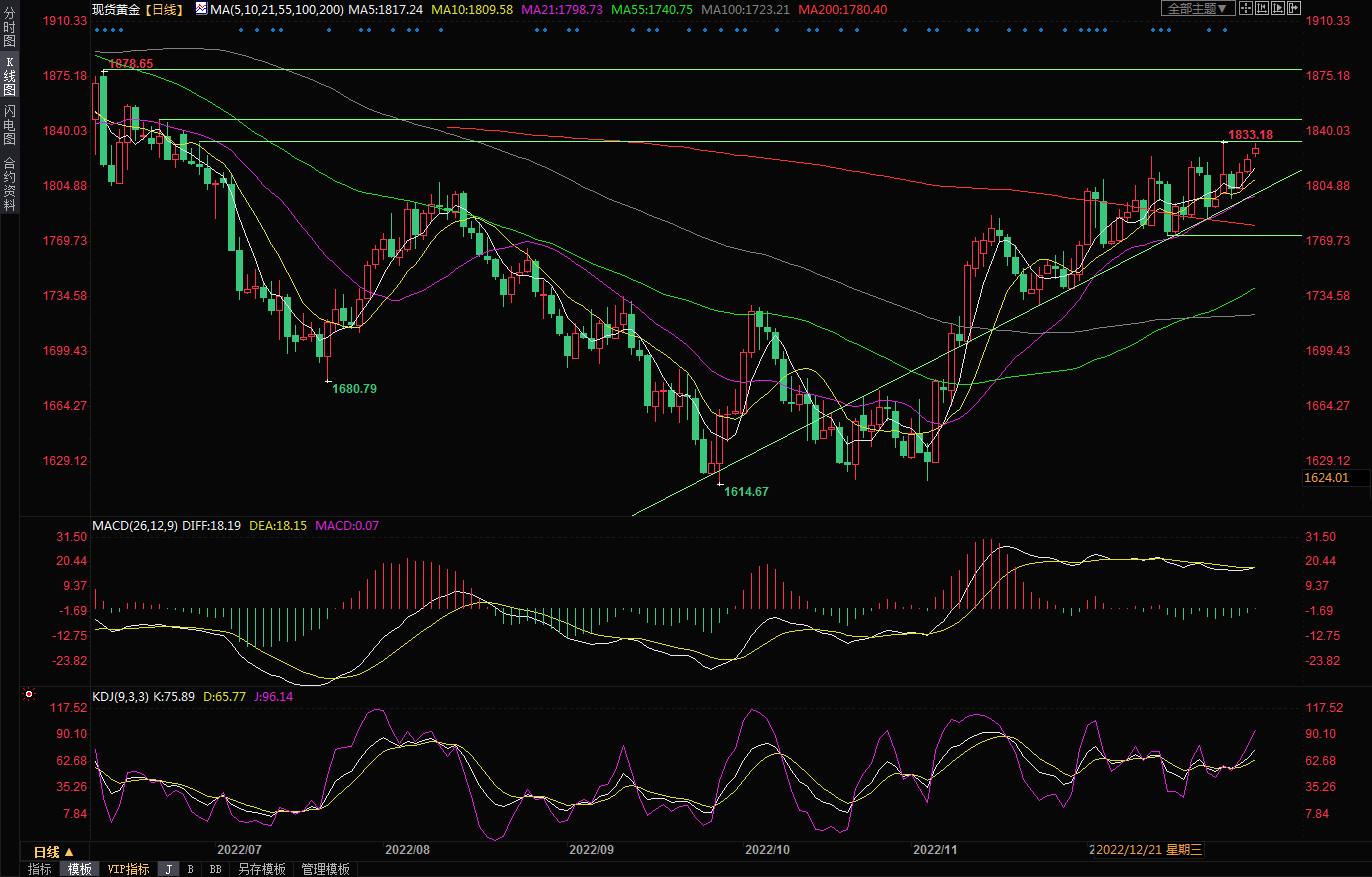Switch to the 闪电图 tab
The height and width of the screenshot is (877, 1372).
tap(9, 124)
